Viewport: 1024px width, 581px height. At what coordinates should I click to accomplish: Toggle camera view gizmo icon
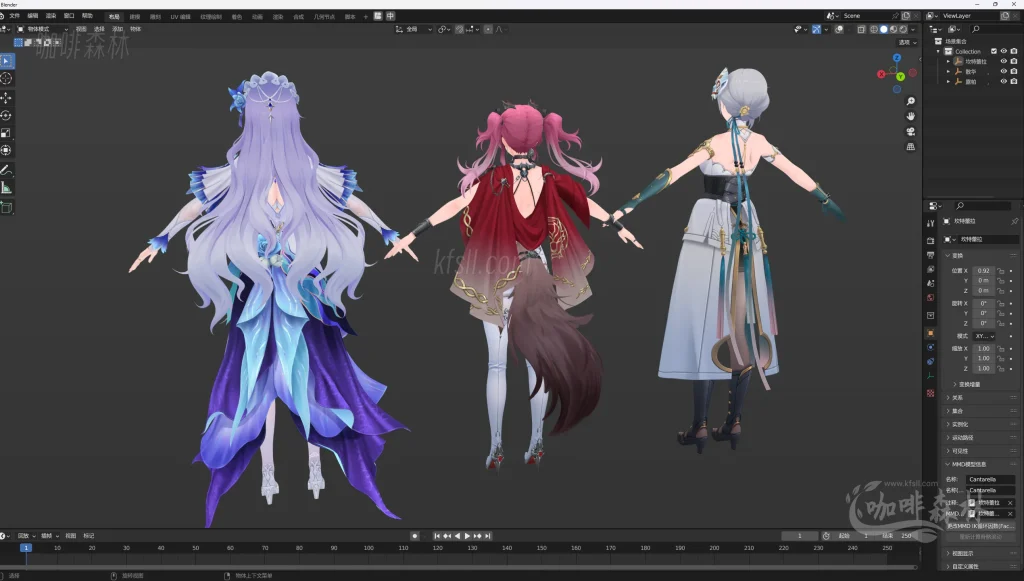click(x=910, y=131)
